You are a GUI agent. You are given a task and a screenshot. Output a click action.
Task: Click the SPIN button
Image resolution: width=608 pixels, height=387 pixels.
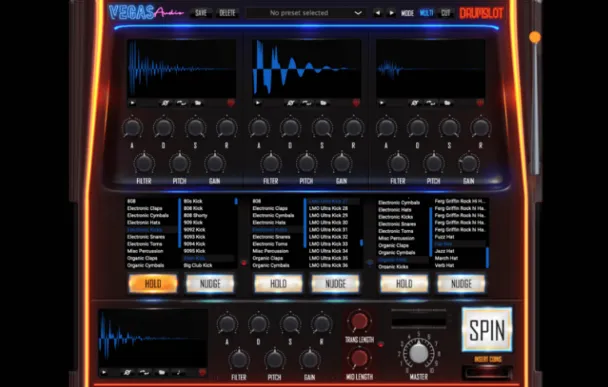pos(487,330)
